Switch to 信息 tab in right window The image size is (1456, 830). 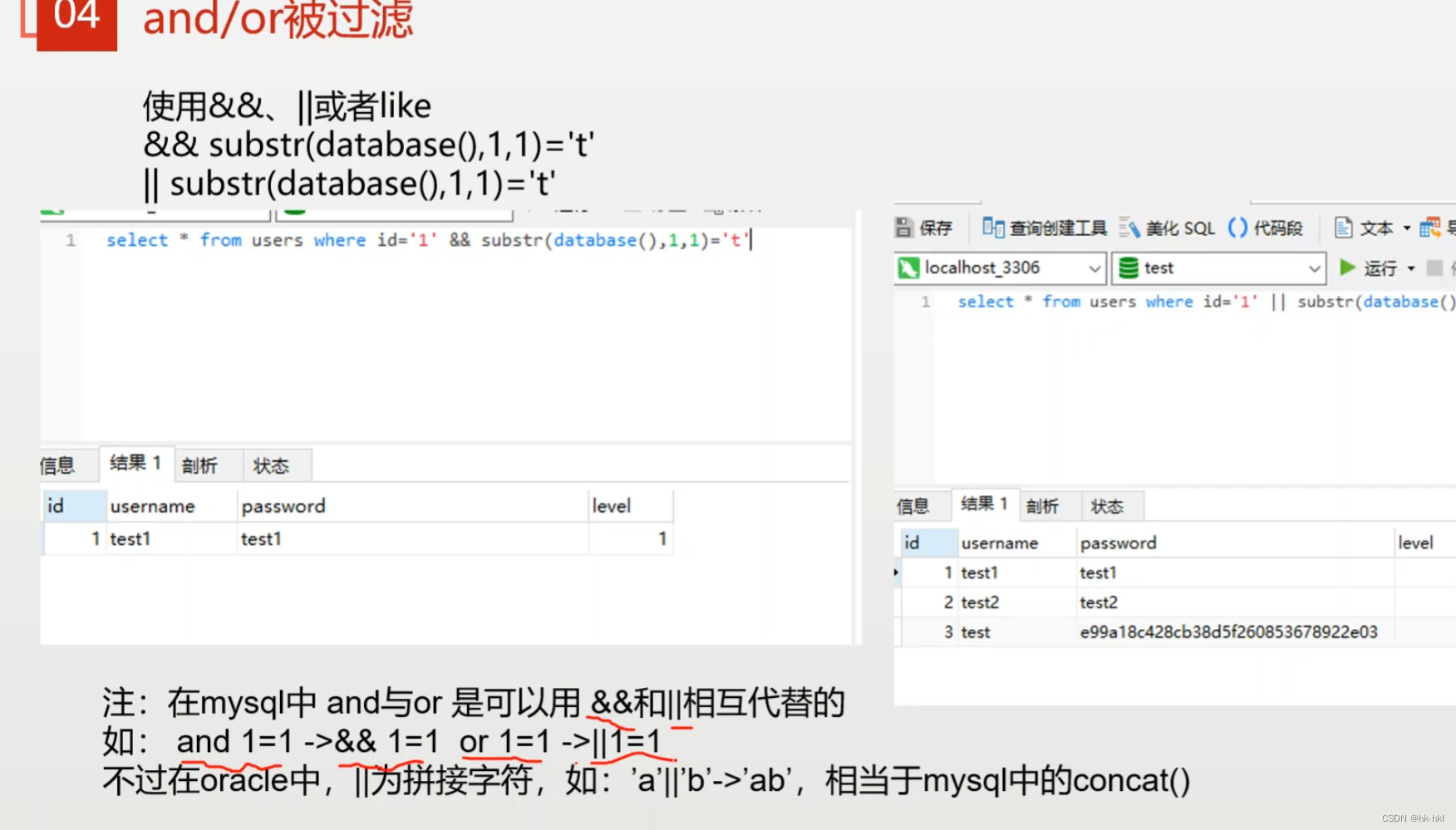click(912, 506)
